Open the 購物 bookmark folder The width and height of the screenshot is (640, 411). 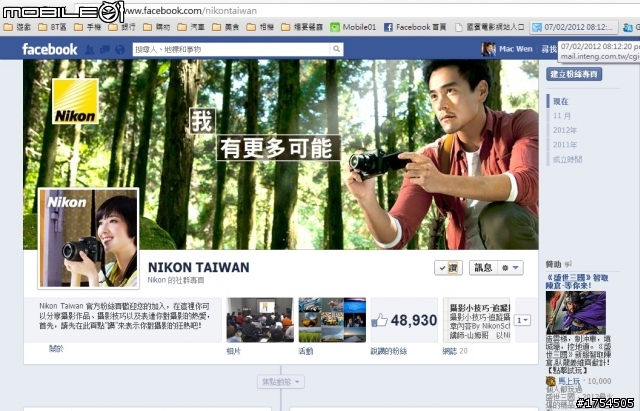(x=157, y=27)
